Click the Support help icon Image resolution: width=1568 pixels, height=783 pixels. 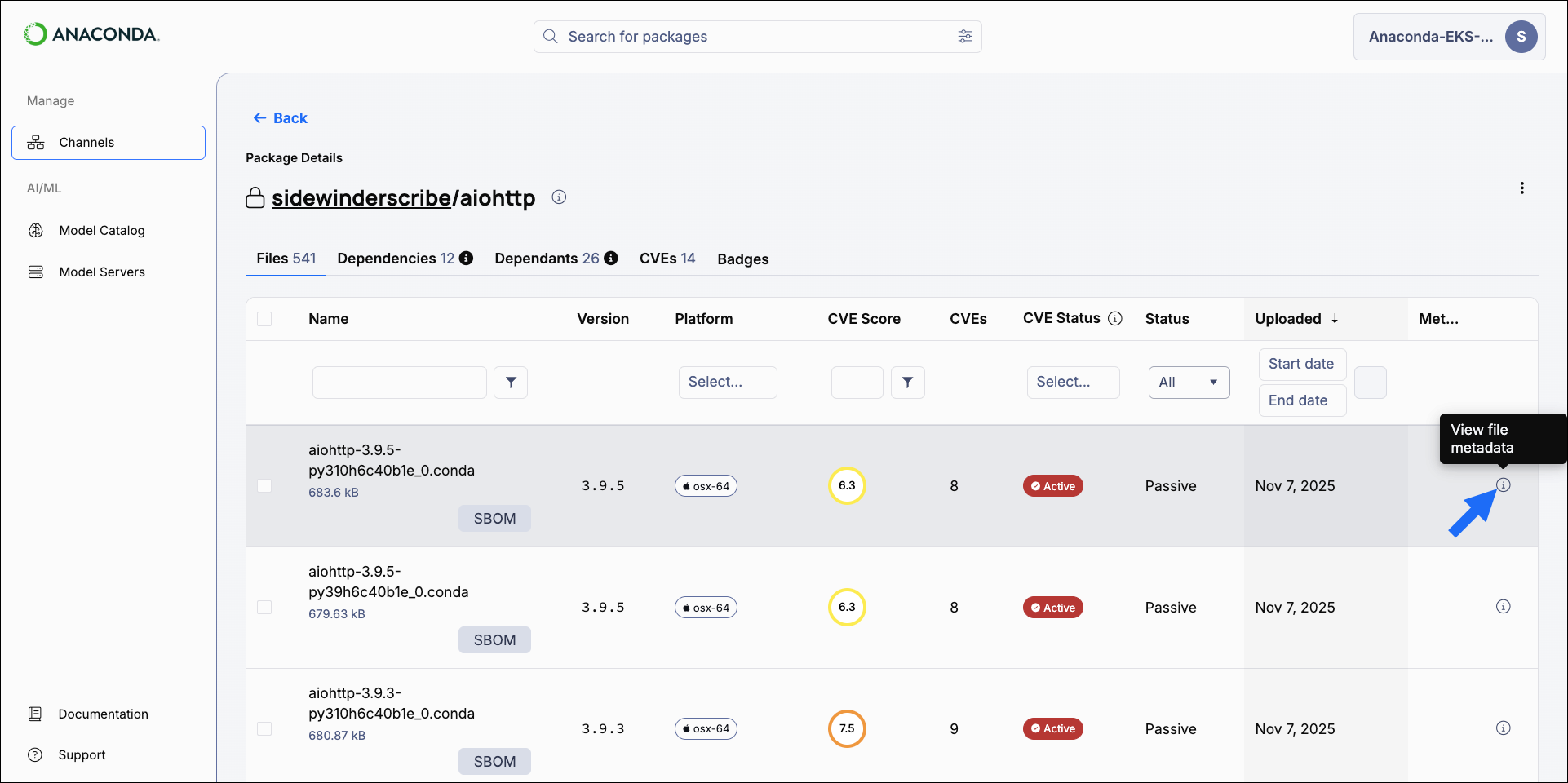point(35,755)
